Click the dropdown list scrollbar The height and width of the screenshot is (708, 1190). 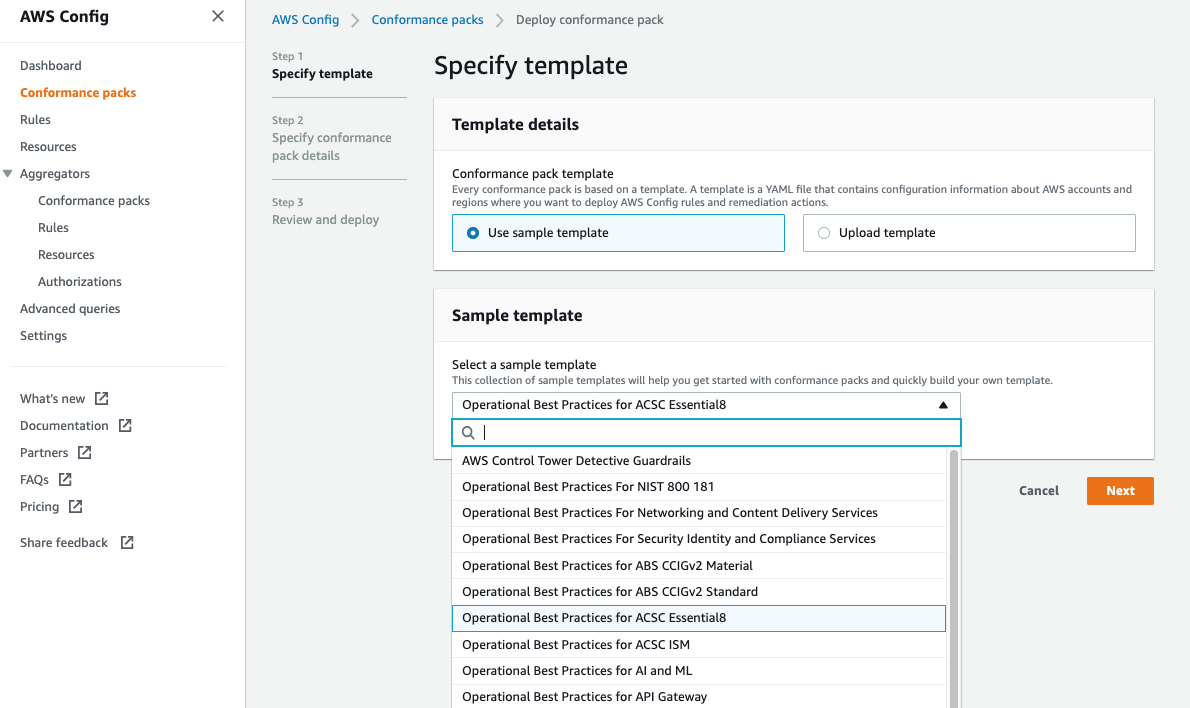(954, 578)
